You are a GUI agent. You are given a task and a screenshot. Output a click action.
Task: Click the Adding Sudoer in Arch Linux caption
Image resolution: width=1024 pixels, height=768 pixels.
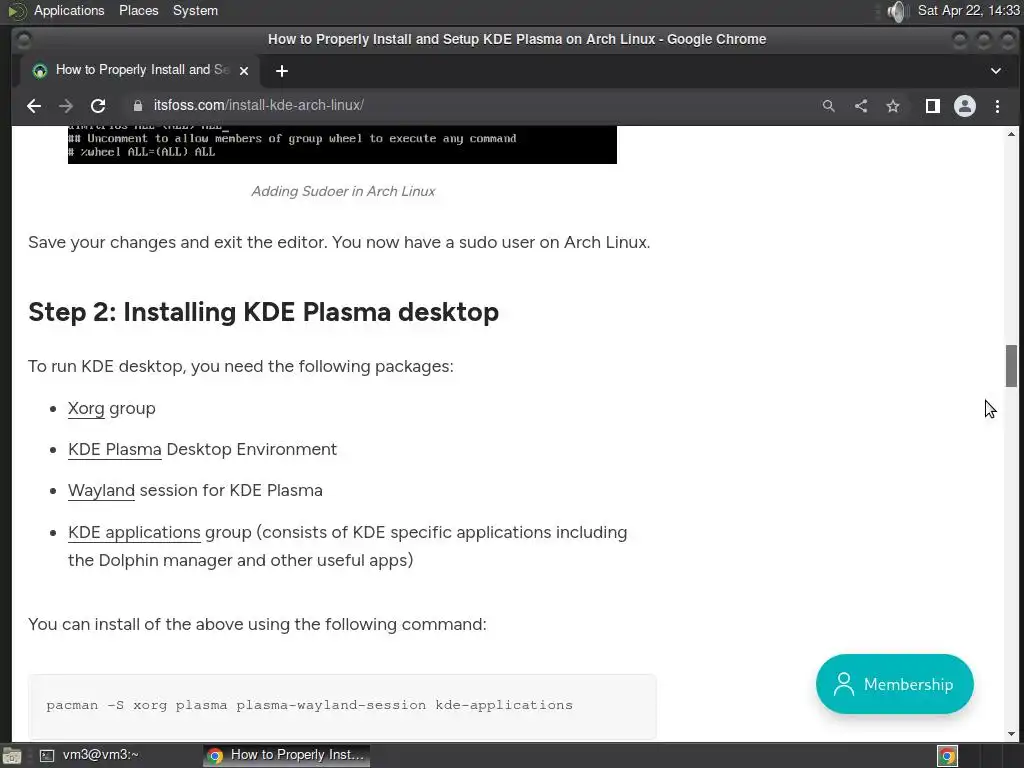click(343, 191)
